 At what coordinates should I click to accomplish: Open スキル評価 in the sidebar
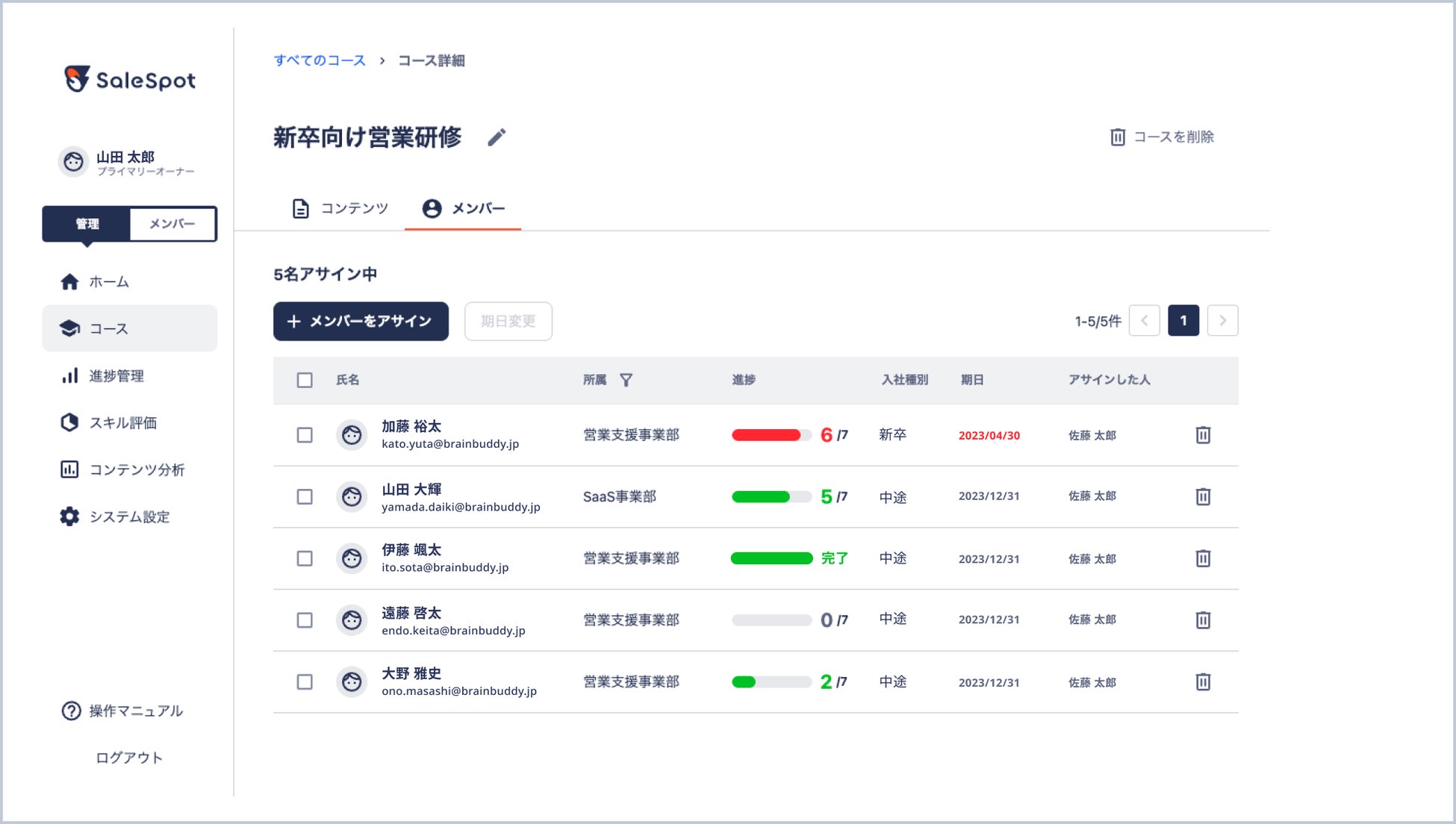click(122, 423)
